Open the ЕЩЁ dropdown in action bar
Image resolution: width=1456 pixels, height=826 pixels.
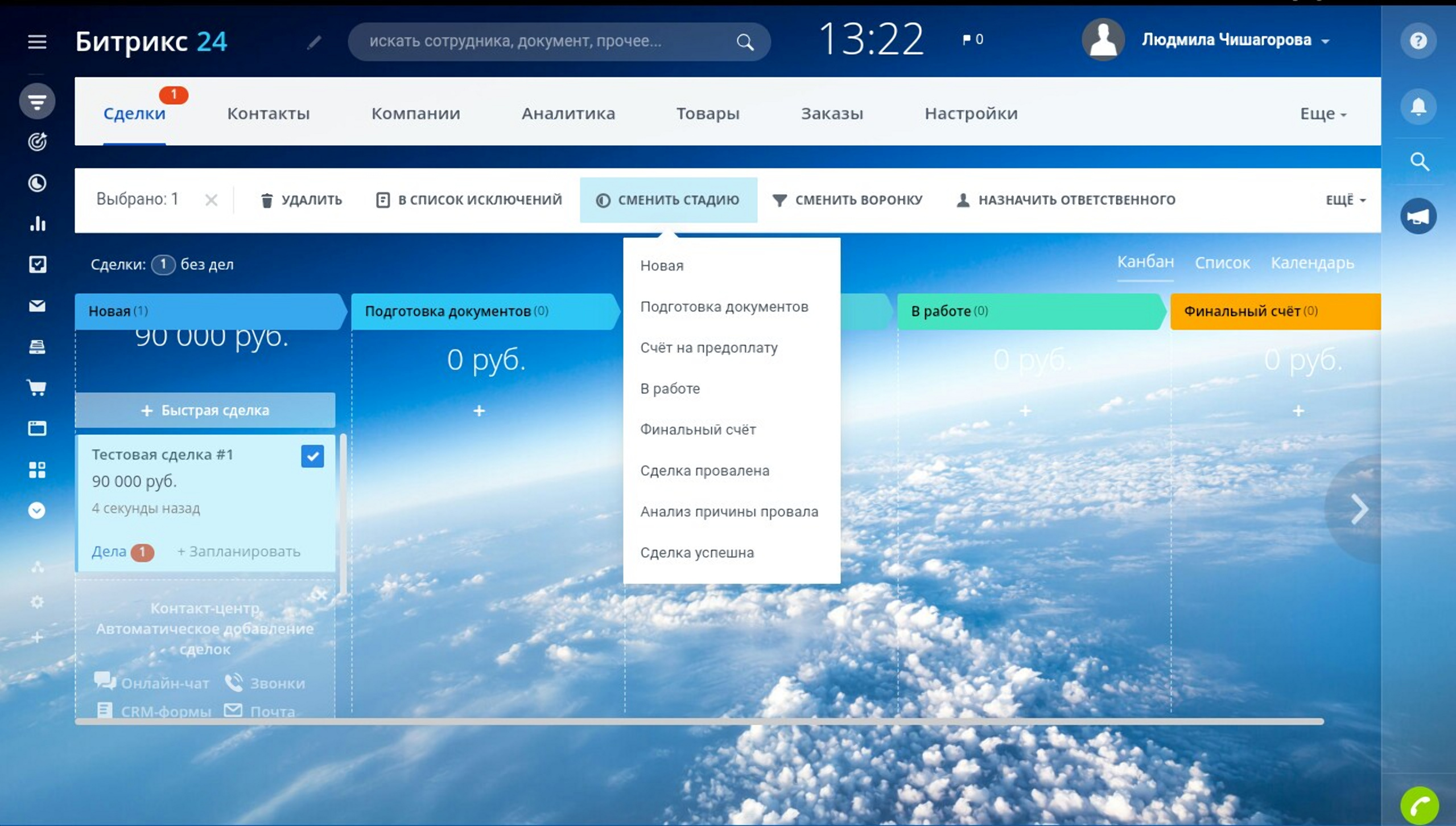click(1345, 200)
